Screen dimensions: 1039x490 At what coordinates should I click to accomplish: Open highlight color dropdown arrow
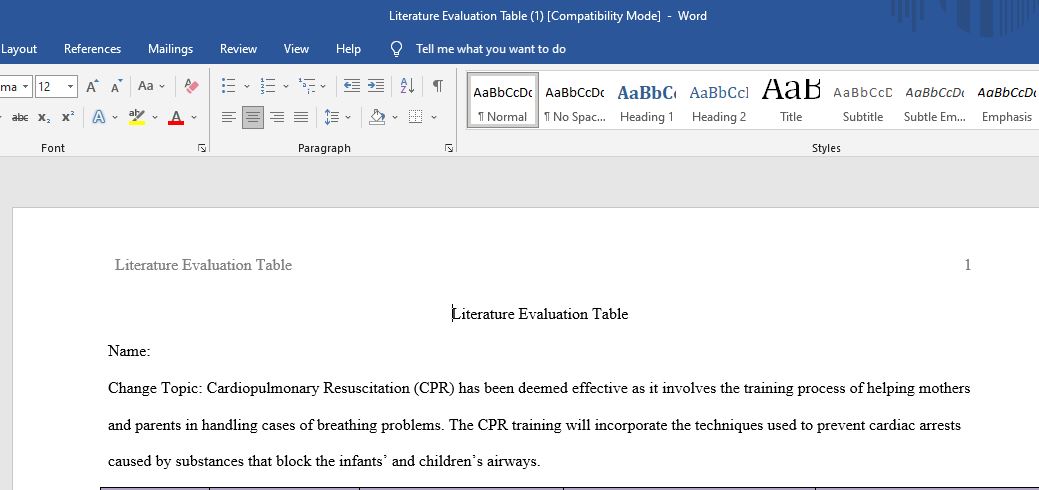[x=155, y=117]
